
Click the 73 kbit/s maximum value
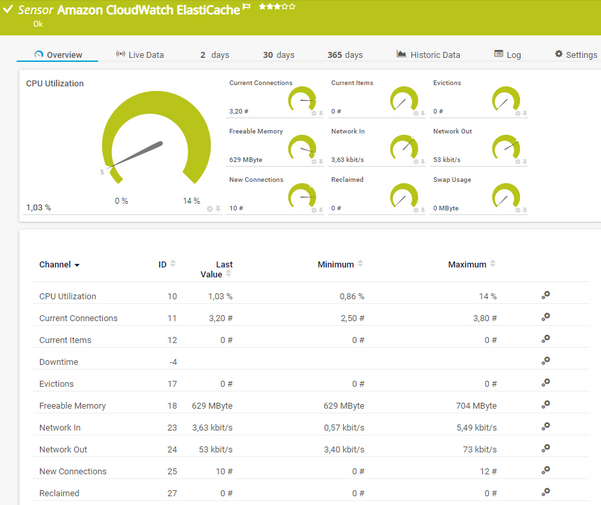click(x=480, y=449)
